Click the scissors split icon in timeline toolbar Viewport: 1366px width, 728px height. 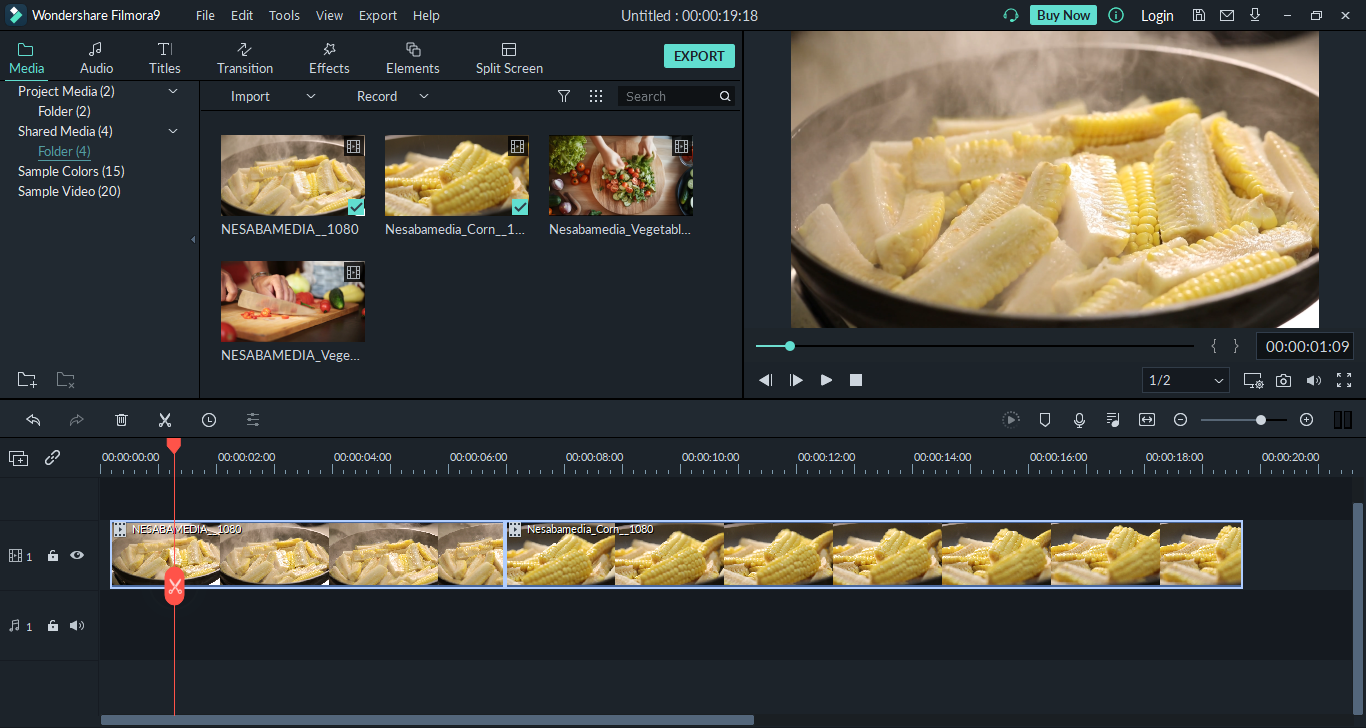165,420
